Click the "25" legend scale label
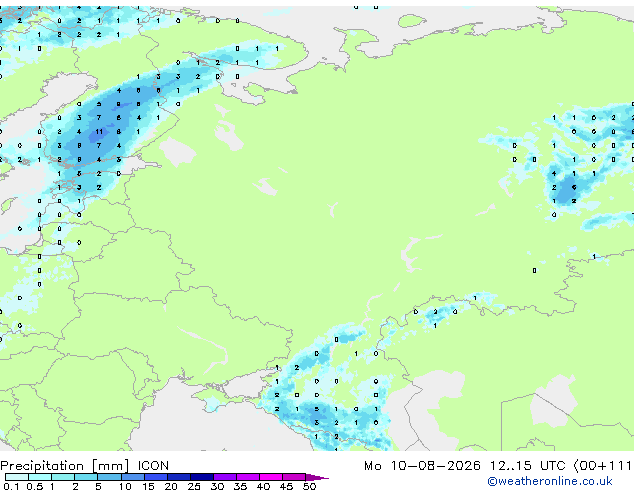Image resolution: width=634 pixels, height=490 pixels. tap(194, 486)
